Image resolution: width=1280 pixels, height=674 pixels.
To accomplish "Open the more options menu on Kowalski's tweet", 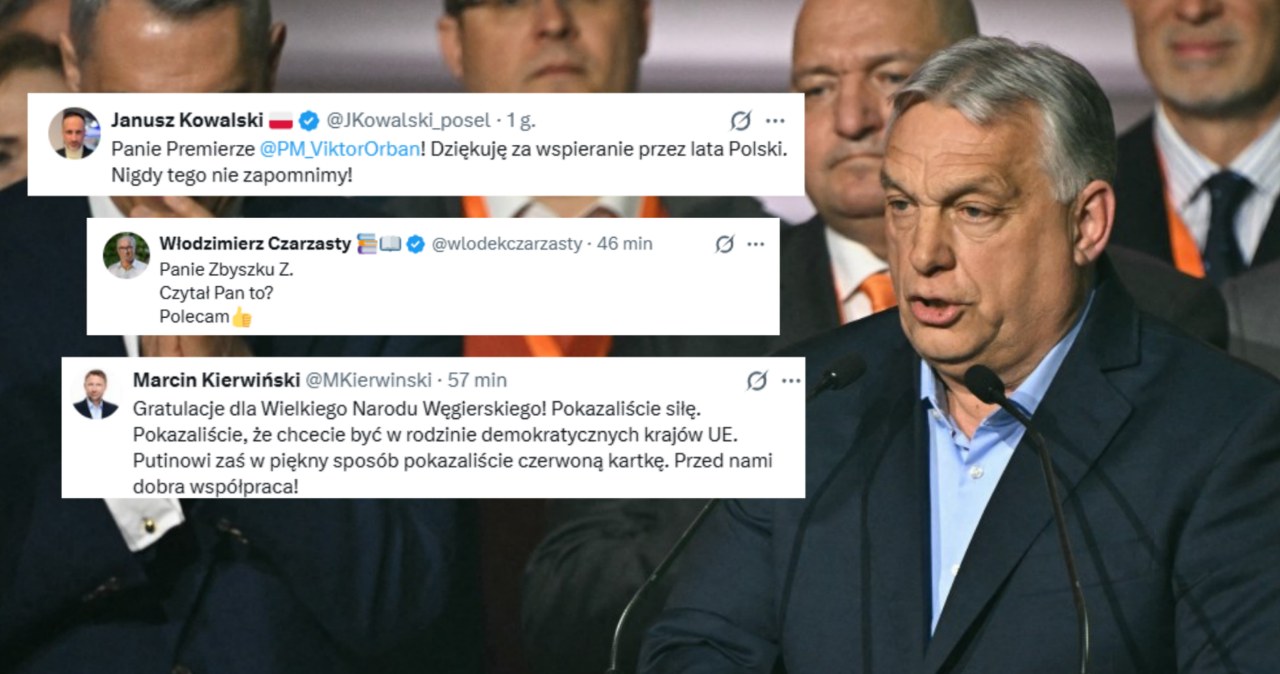I will (775, 121).
